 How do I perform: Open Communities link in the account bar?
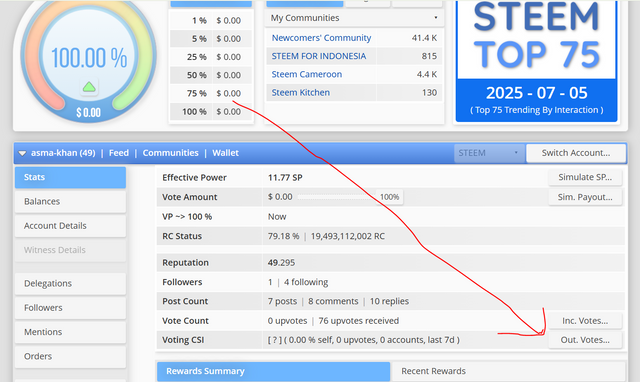pyautogui.click(x=170, y=153)
